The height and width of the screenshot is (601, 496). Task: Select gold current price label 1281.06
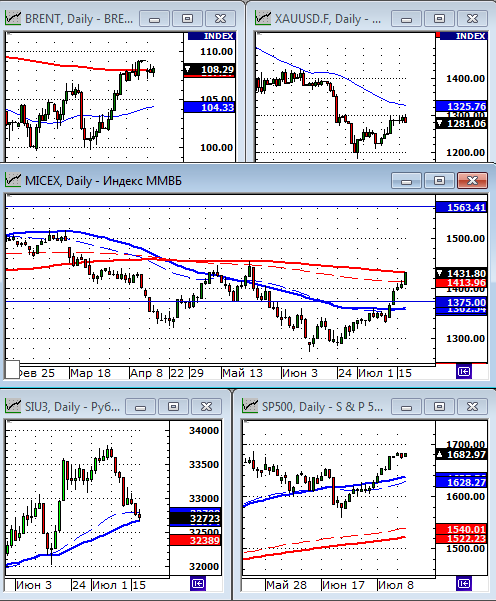click(x=462, y=123)
